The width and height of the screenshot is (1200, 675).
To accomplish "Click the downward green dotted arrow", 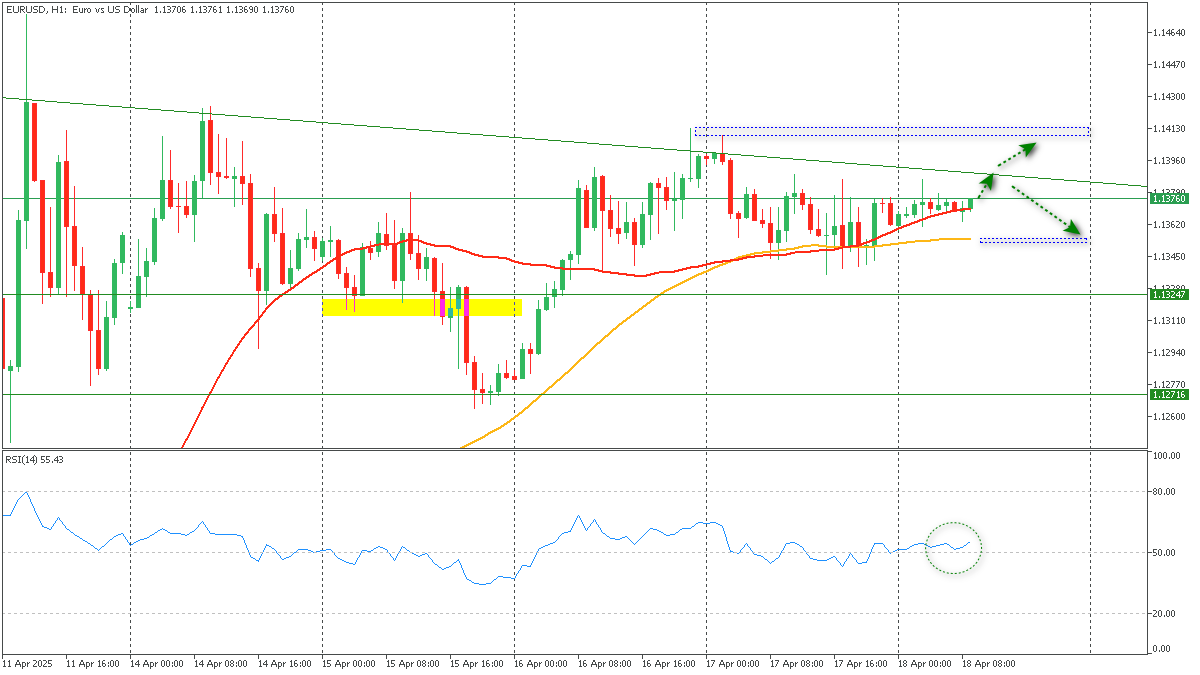I will tap(1049, 209).
